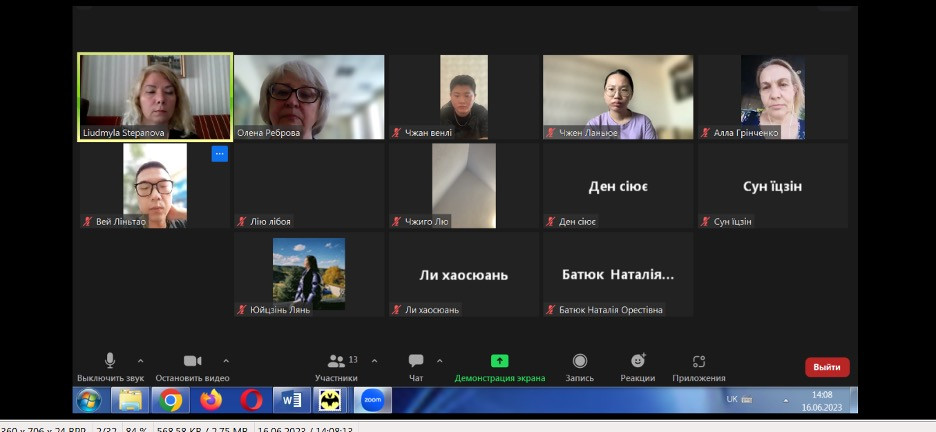Click the large Батюк Наталія... placeholder name
The image size is (936, 432).
[618, 275]
